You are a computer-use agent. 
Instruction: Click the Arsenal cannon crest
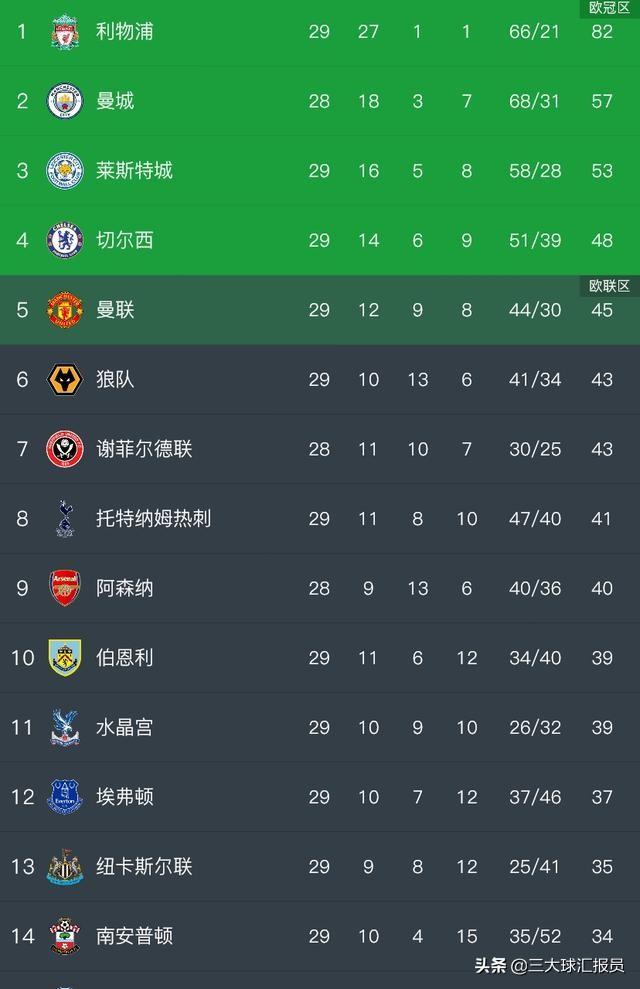(x=65, y=588)
